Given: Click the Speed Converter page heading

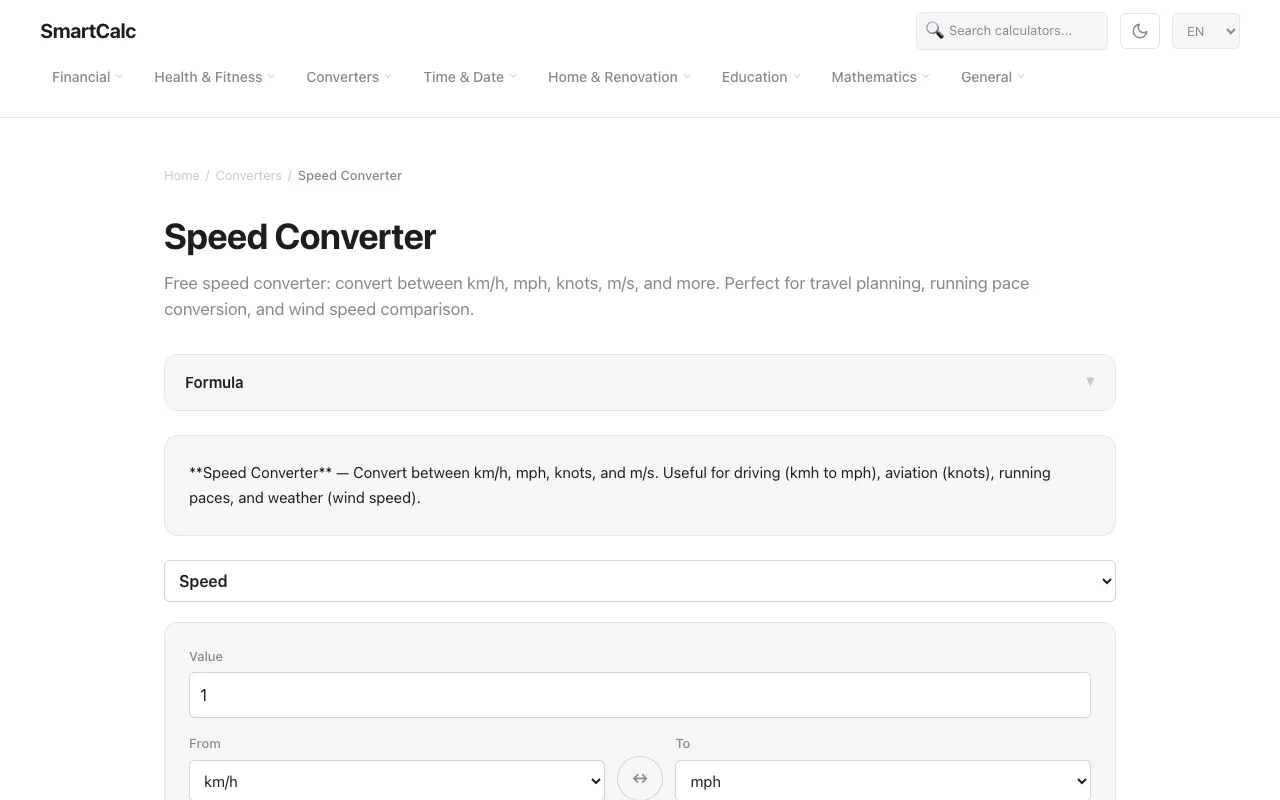Looking at the screenshot, I should pos(300,237).
